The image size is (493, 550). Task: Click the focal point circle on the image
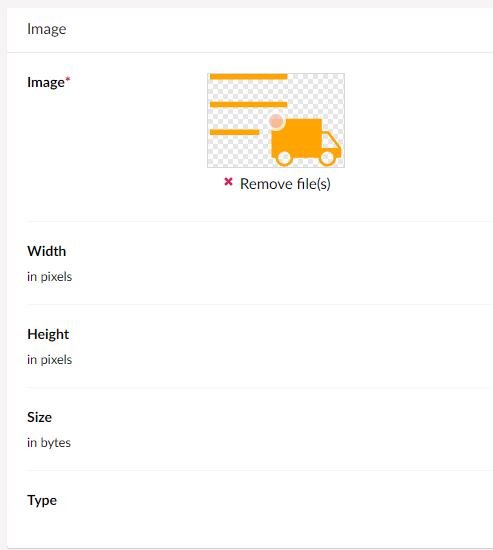276,121
